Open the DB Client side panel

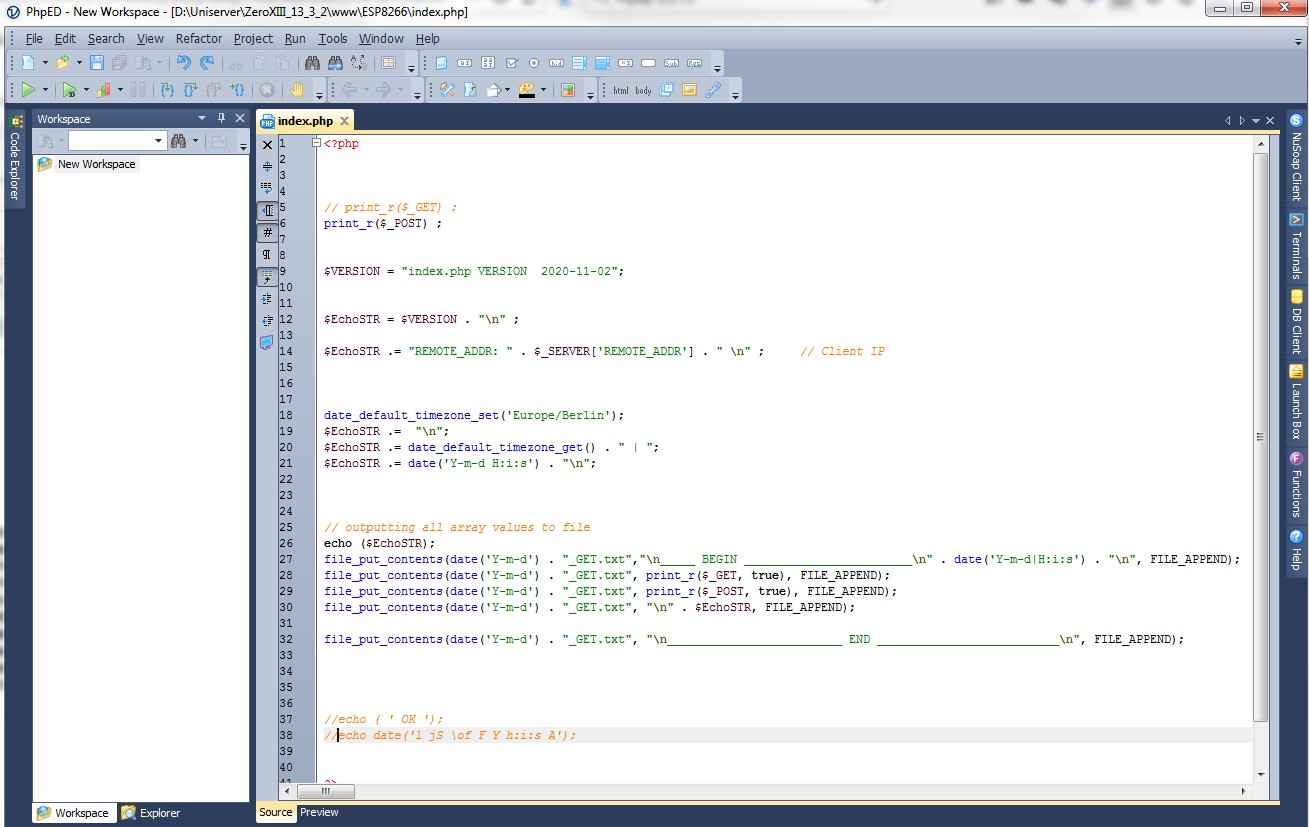tap(1296, 322)
